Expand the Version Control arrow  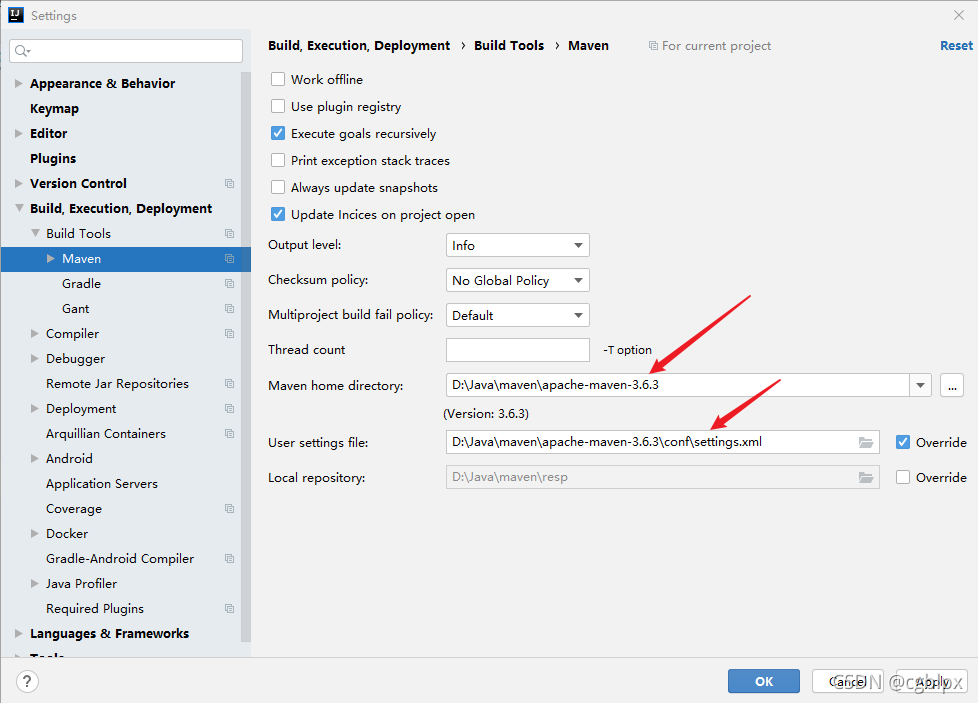point(19,183)
